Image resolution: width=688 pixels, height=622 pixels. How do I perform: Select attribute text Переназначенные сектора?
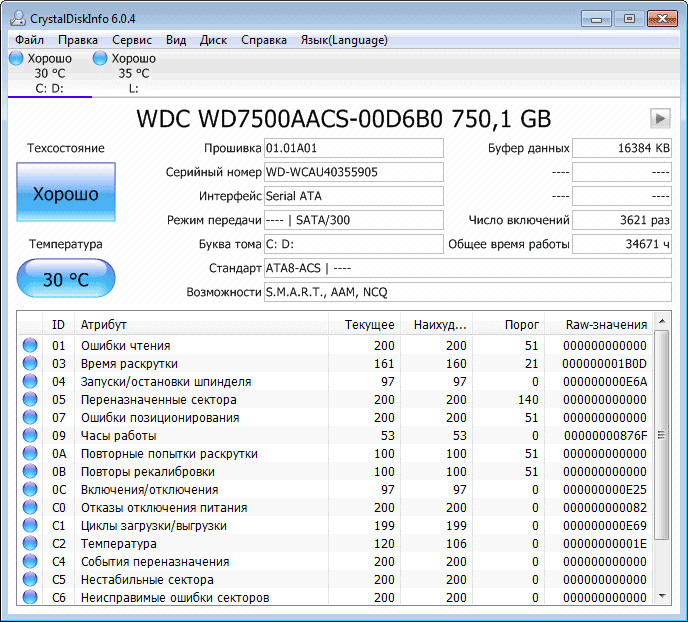pos(159,400)
